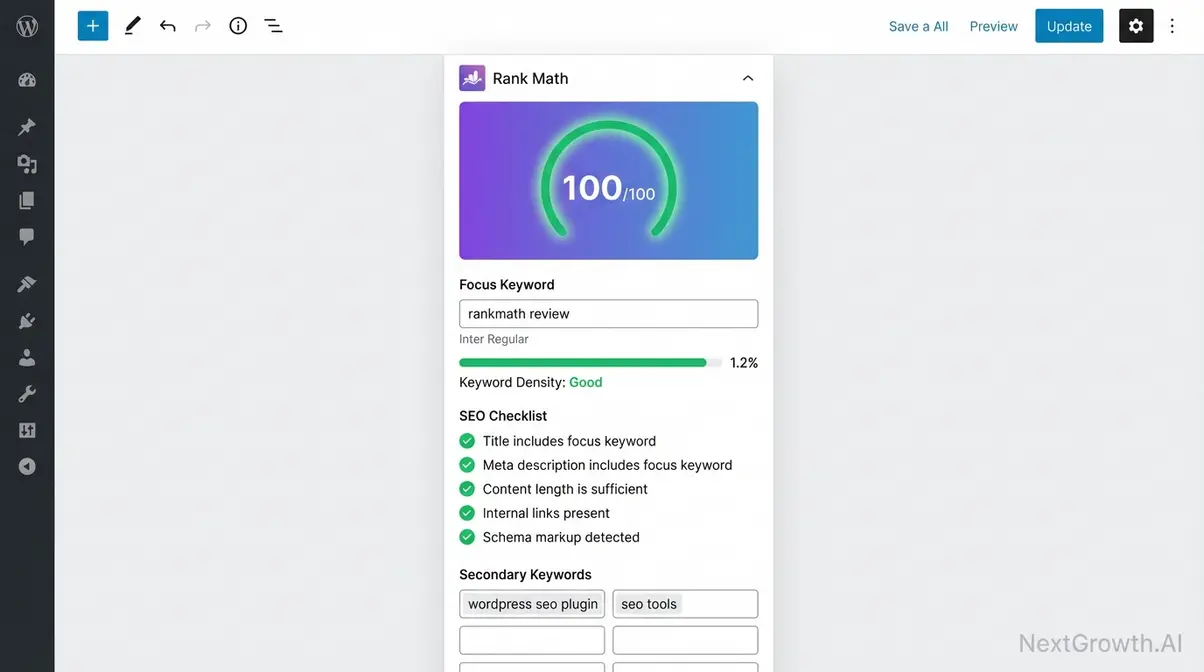View document details via the info icon

[237, 25]
